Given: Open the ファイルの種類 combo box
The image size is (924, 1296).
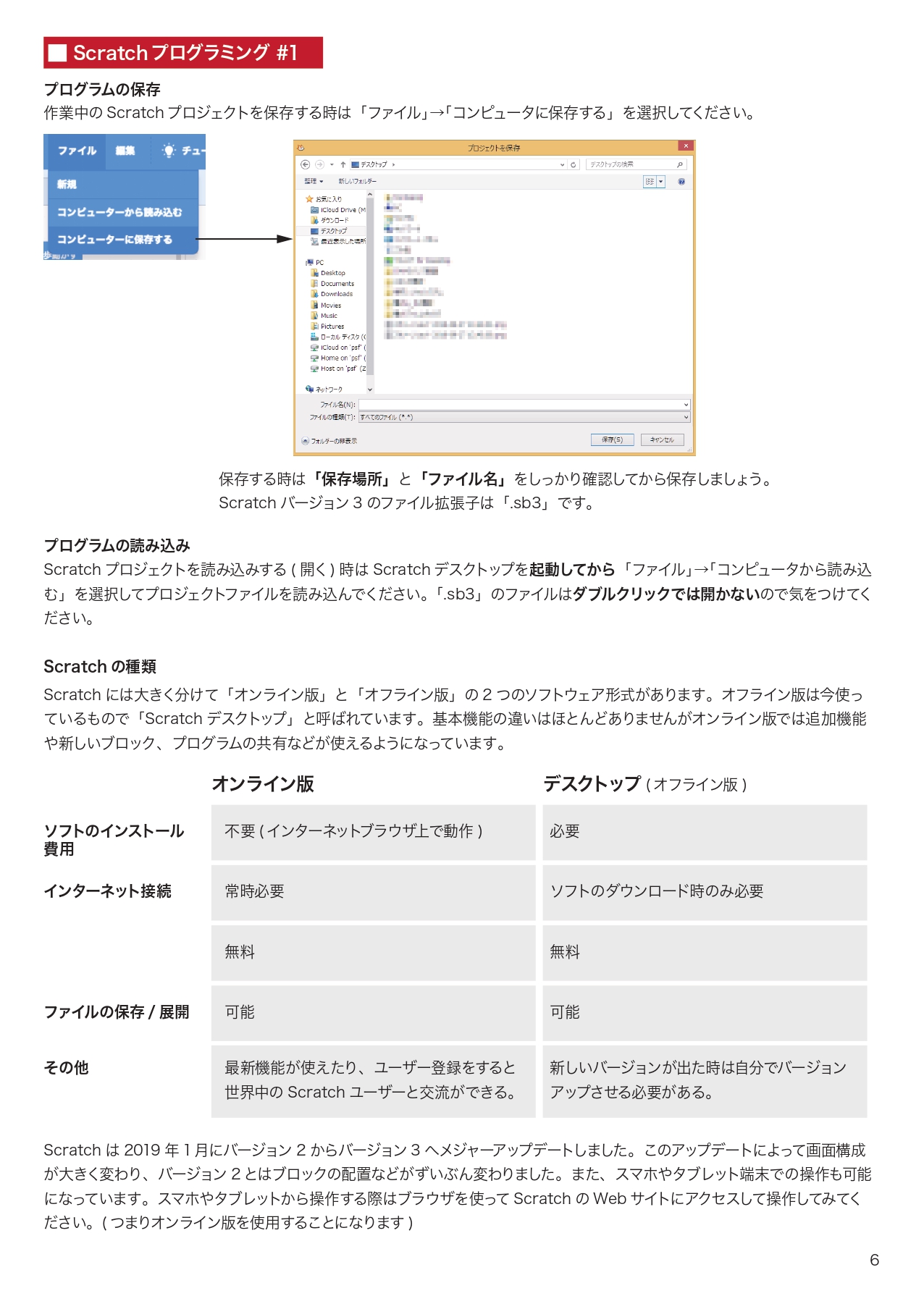Looking at the screenshot, I should (x=524, y=417).
